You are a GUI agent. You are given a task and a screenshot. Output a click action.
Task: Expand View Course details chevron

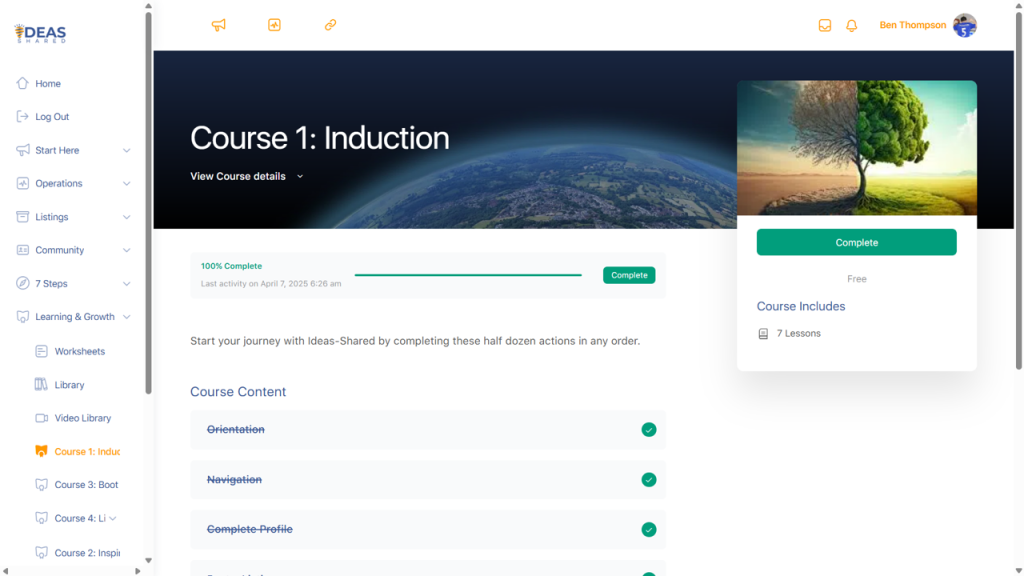pyautogui.click(x=300, y=176)
